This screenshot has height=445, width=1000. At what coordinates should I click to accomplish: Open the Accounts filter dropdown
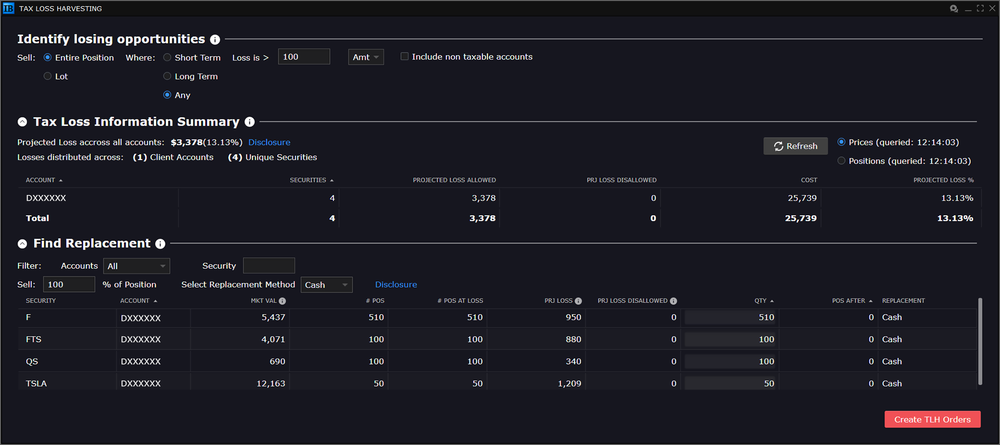[x=137, y=265]
